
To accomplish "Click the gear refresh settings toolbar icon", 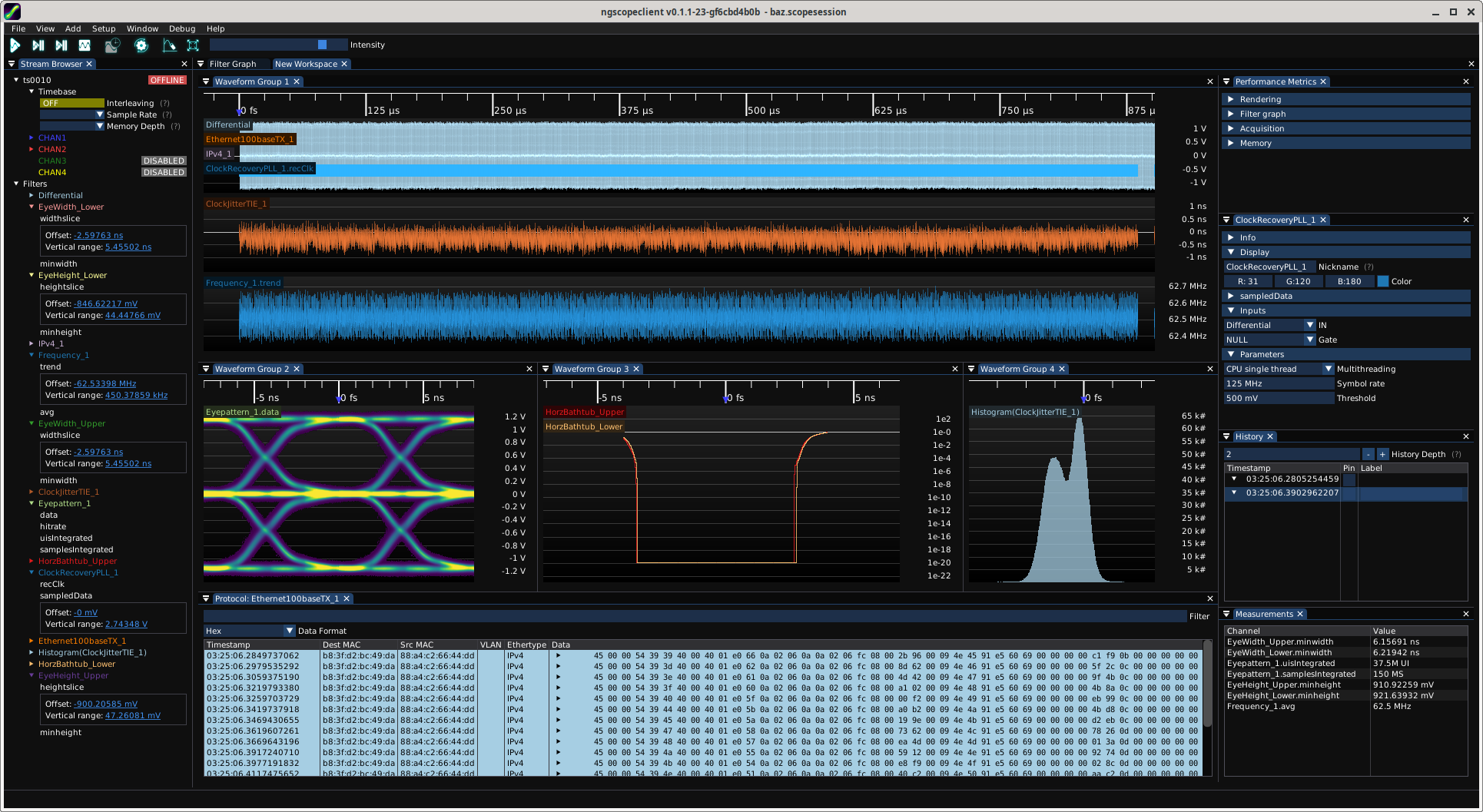I will tap(141, 45).
